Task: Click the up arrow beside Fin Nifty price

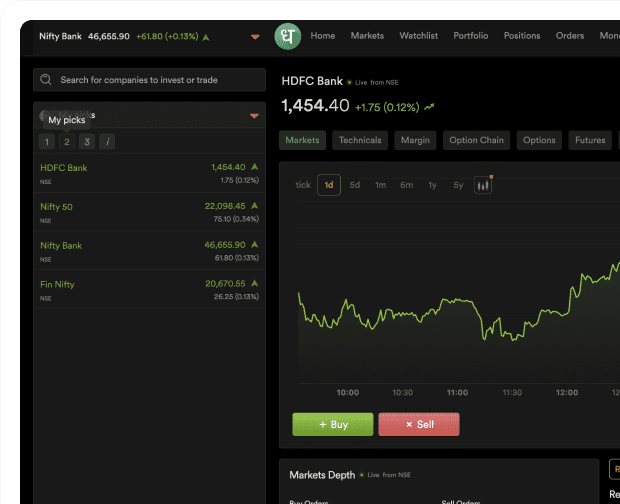Action: [255, 283]
